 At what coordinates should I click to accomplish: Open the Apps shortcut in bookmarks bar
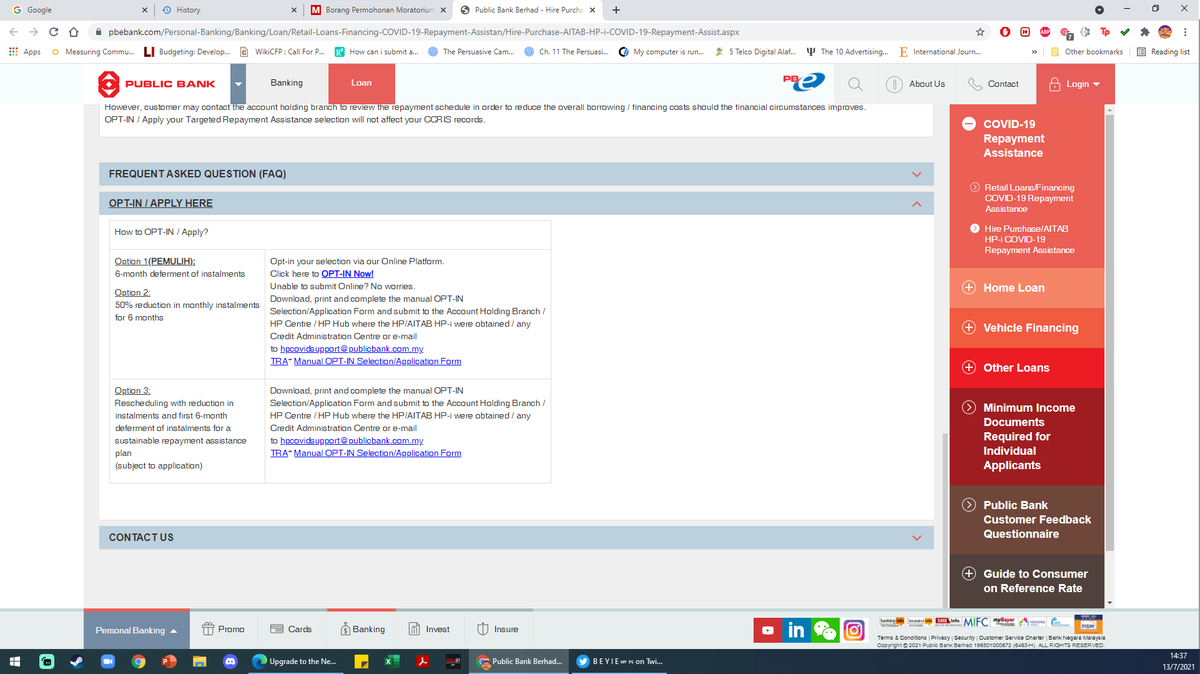pyautogui.click(x=24, y=51)
